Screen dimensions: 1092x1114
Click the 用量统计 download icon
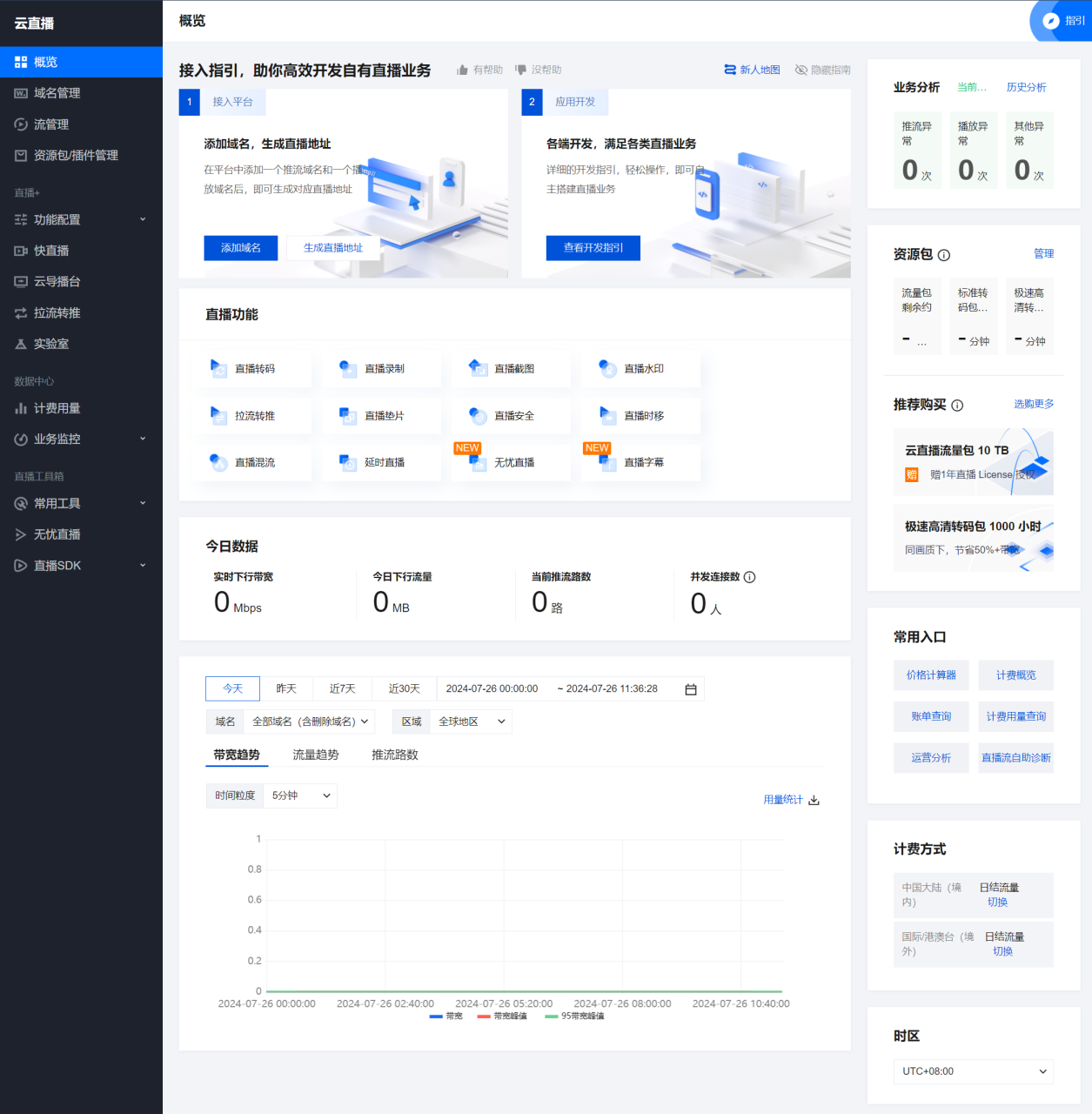[x=814, y=800]
